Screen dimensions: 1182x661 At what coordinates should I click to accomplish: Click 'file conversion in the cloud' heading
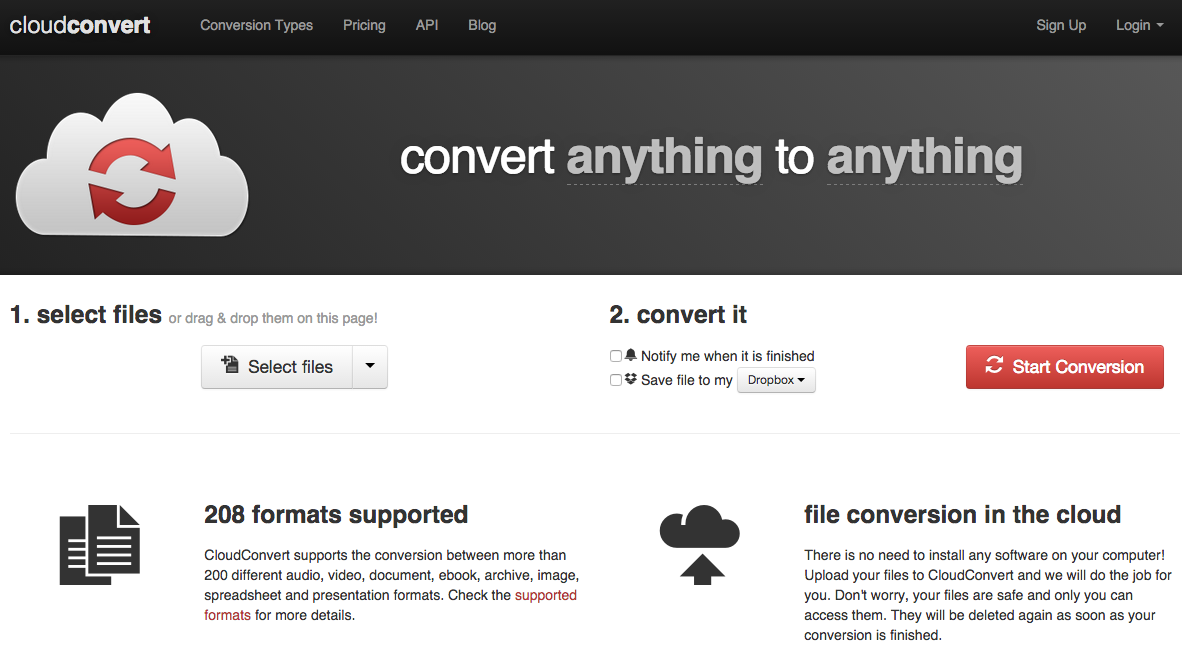963,515
